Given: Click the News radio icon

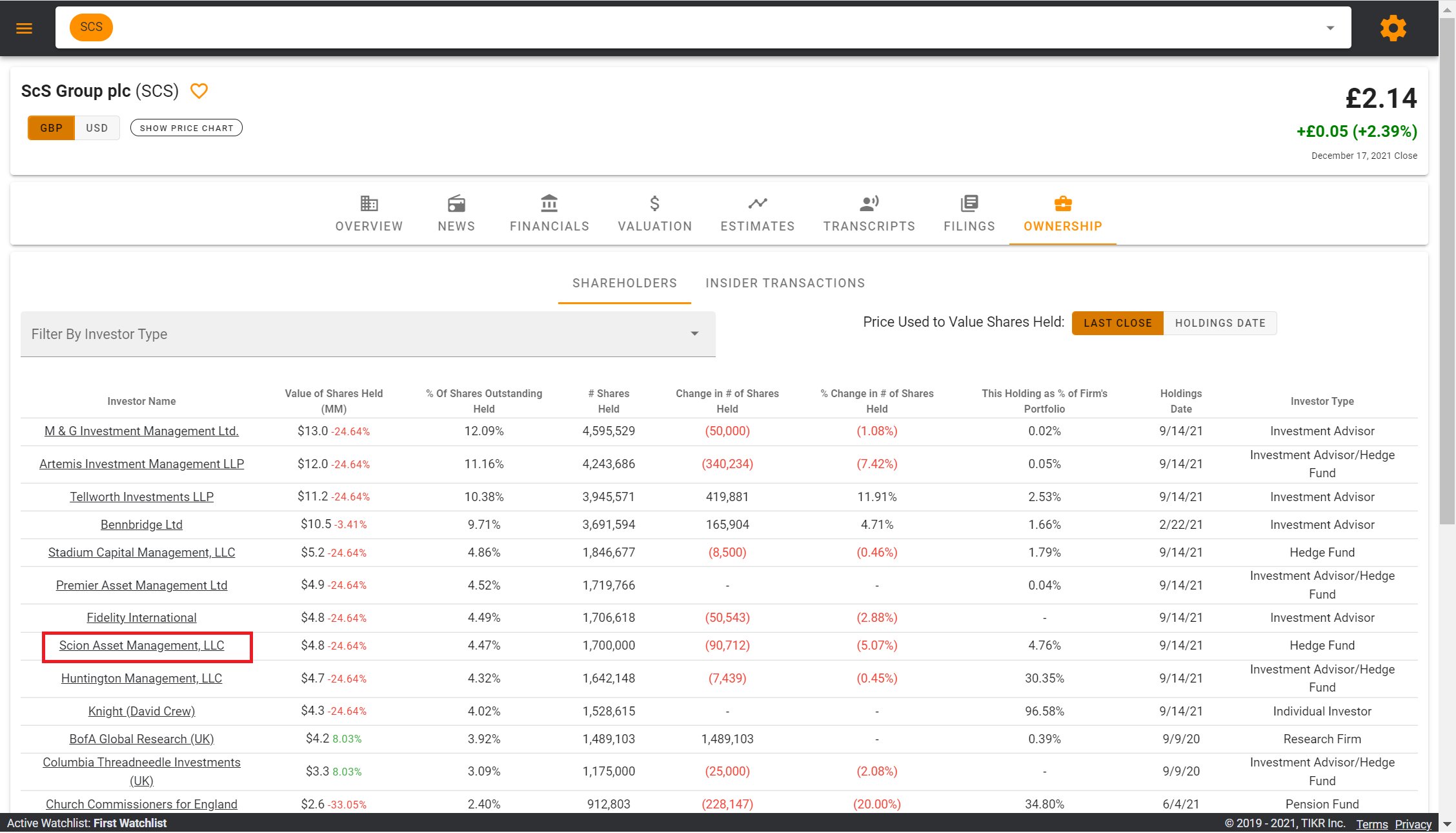Looking at the screenshot, I should coord(456,204).
